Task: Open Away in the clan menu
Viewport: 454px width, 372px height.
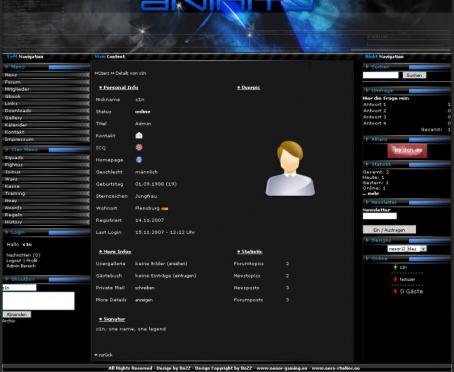Action: click(x=46, y=201)
